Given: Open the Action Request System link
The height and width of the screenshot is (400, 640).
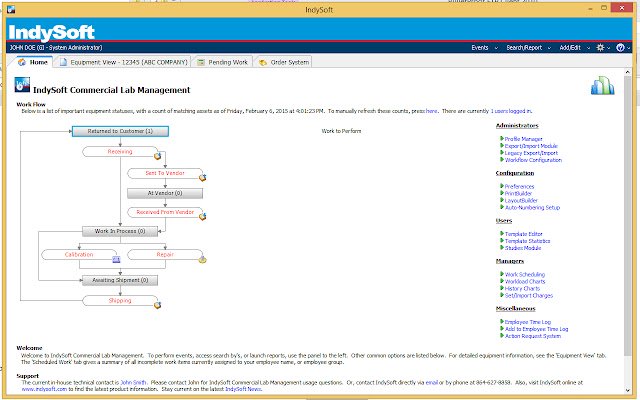Looking at the screenshot, I should coord(533,336).
